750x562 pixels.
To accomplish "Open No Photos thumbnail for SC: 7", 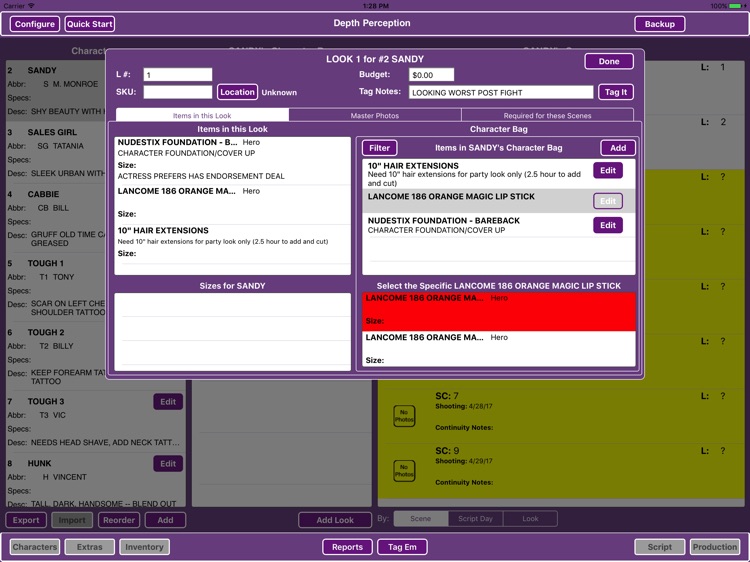I will coord(404,416).
